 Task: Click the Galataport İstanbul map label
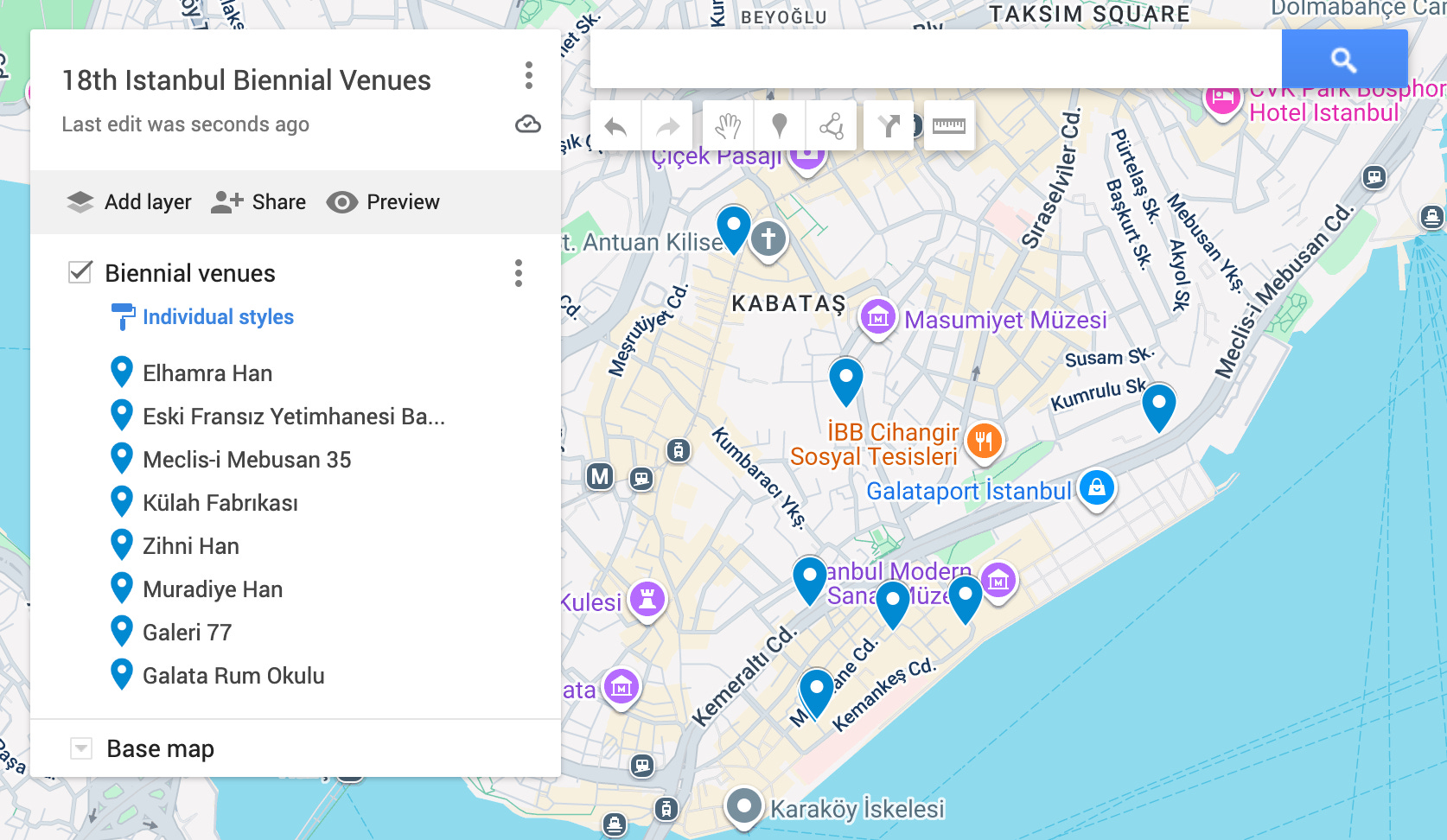pos(969,491)
